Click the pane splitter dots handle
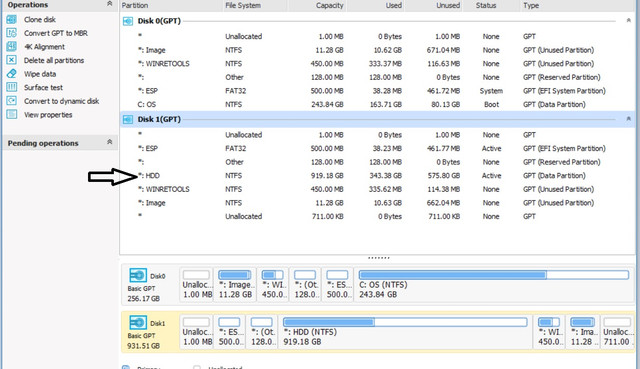Screen dimensions: 640x369 click(x=378, y=258)
